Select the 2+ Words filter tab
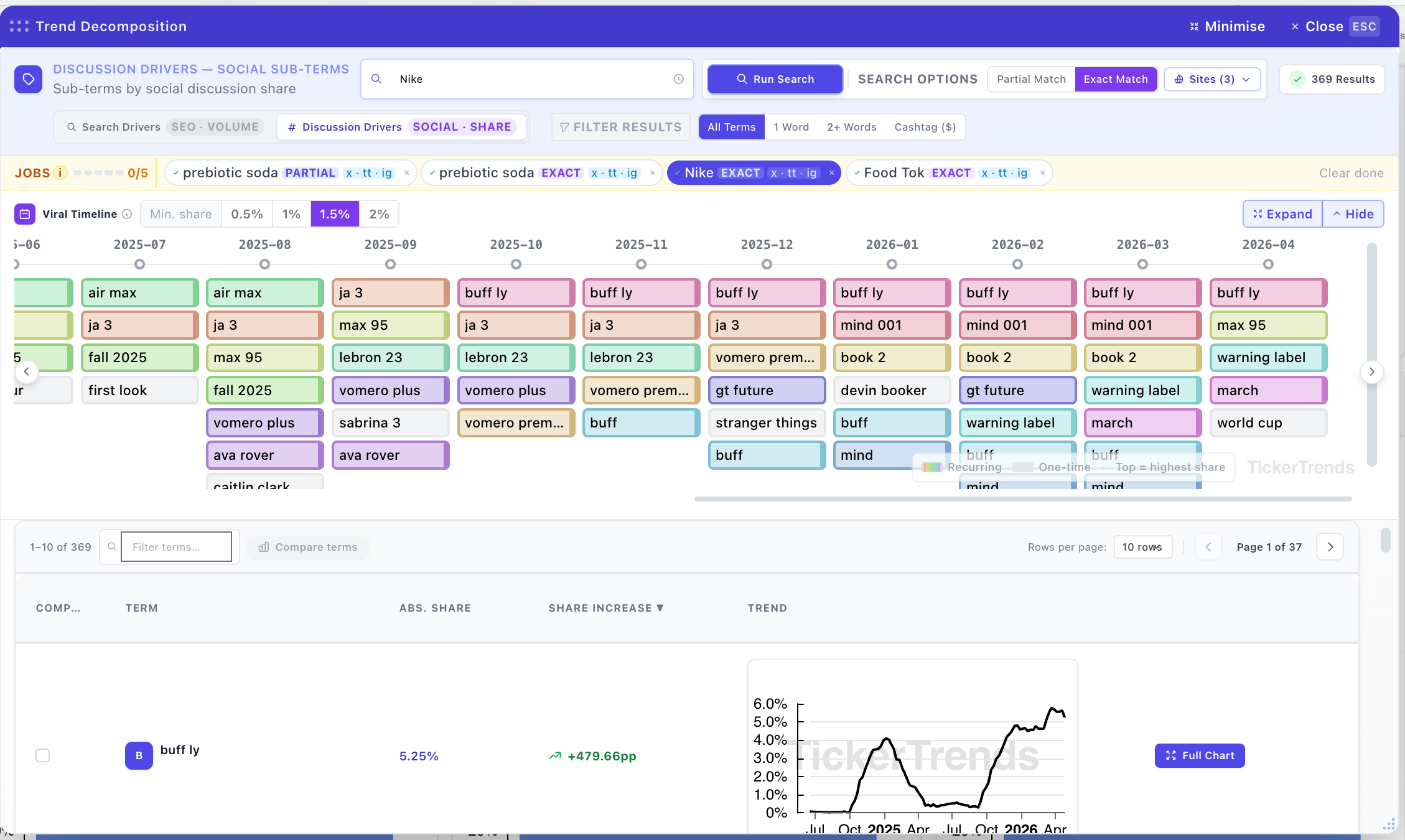 851,127
